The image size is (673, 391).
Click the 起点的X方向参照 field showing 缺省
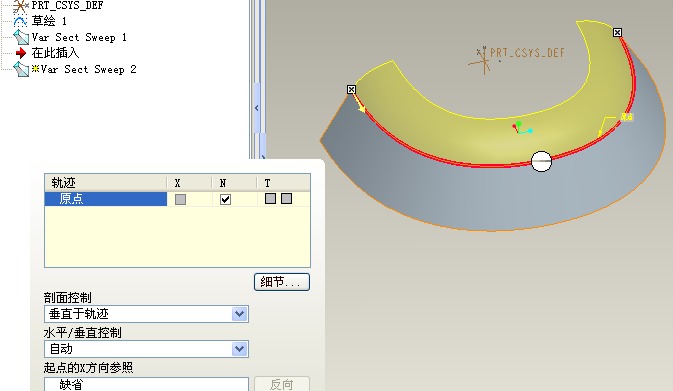point(146,384)
